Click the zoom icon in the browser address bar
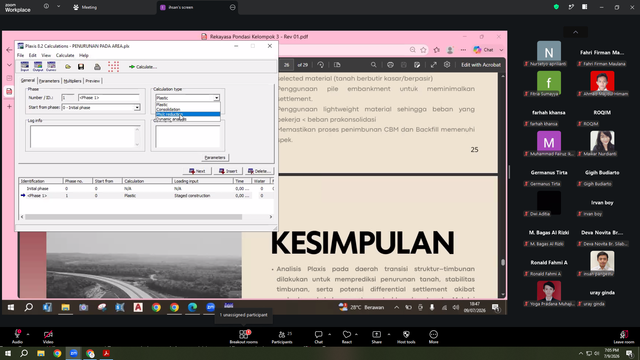The width and height of the screenshot is (640, 360). click(x=413, y=50)
